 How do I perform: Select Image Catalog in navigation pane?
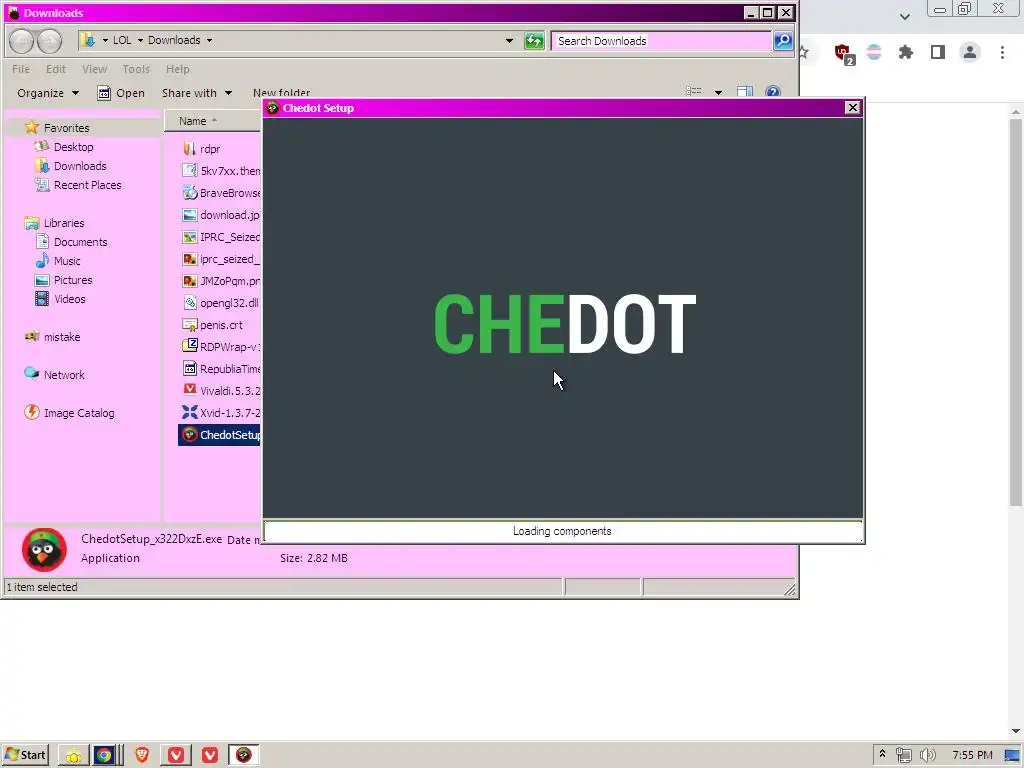69,413
